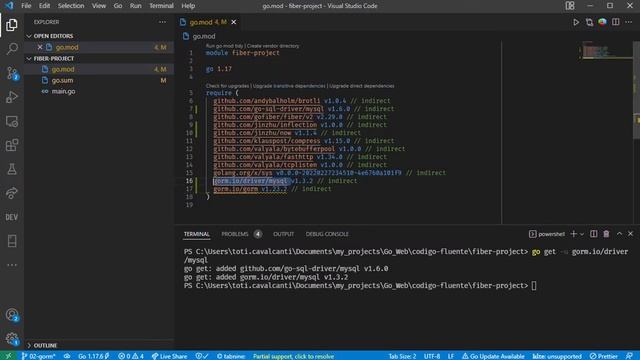Open the terminal launch profile dropdown arrow
The width and height of the screenshot is (640, 360).
(582, 234)
